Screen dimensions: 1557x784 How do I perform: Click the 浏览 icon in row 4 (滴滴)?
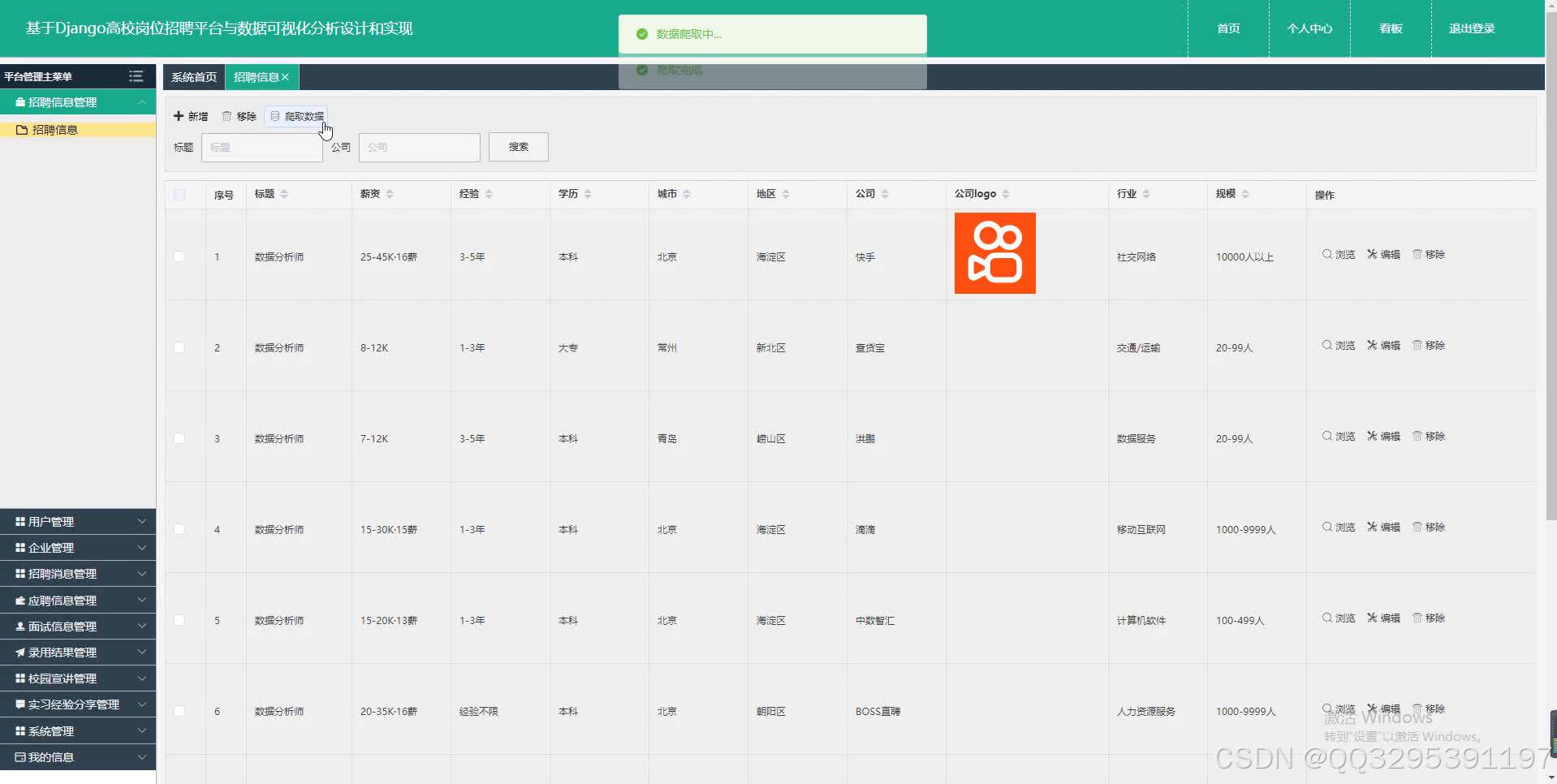[1326, 527]
